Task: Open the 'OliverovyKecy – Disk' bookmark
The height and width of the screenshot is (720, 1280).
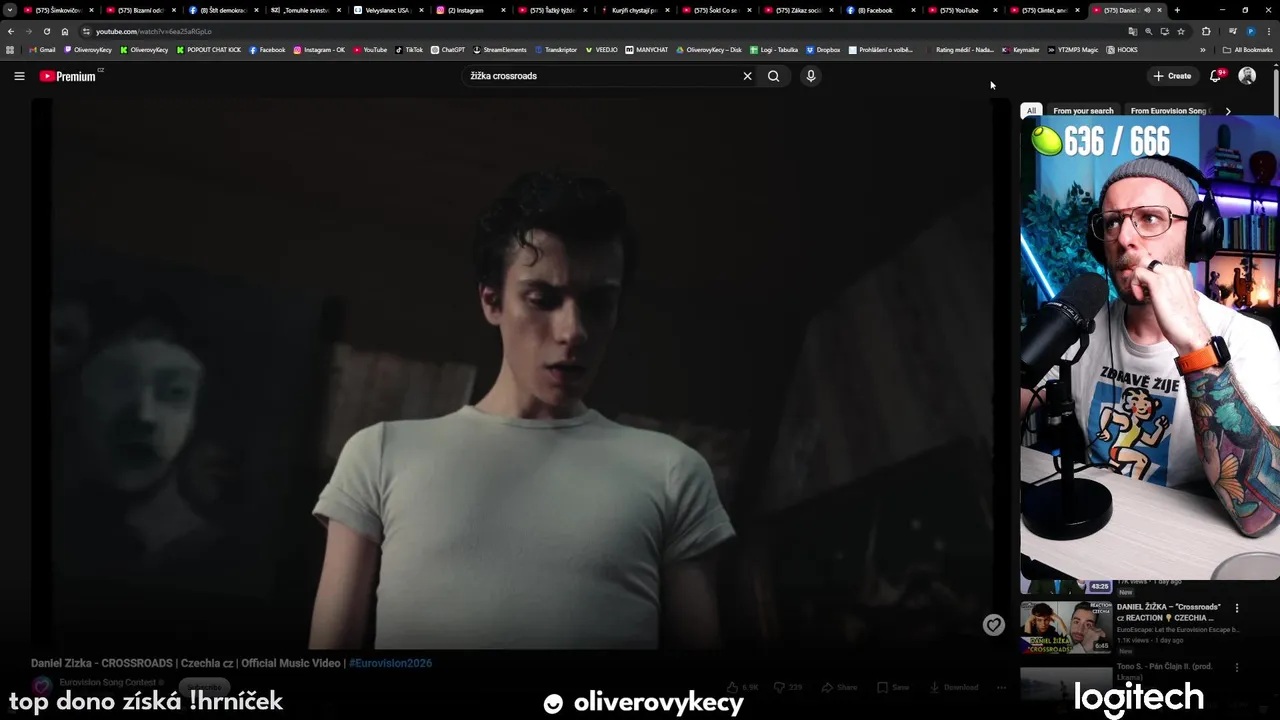Action: click(709, 50)
